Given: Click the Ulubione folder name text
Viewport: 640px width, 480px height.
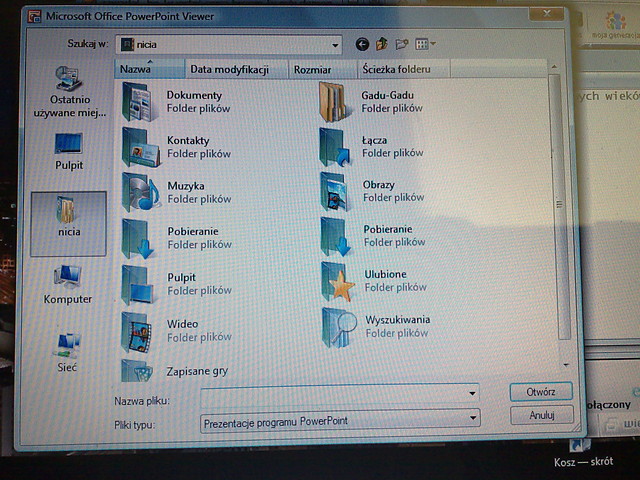Looking at the screenshot, I should (x=385, y=274).
